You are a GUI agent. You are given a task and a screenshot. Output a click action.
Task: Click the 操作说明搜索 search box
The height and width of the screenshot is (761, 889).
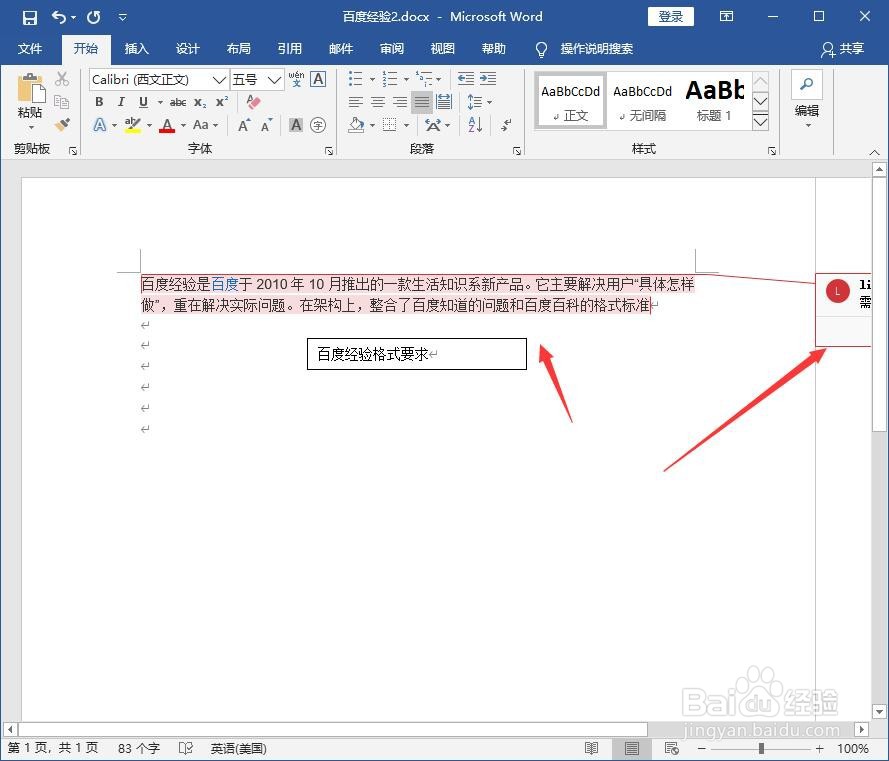(596, 49)
